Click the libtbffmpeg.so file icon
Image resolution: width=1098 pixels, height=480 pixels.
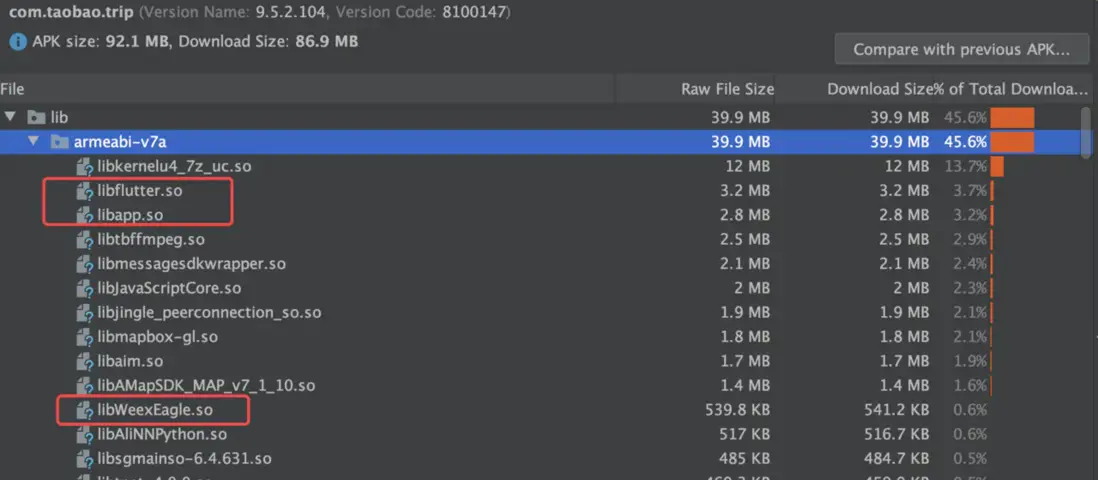click(x=86, y=239)
